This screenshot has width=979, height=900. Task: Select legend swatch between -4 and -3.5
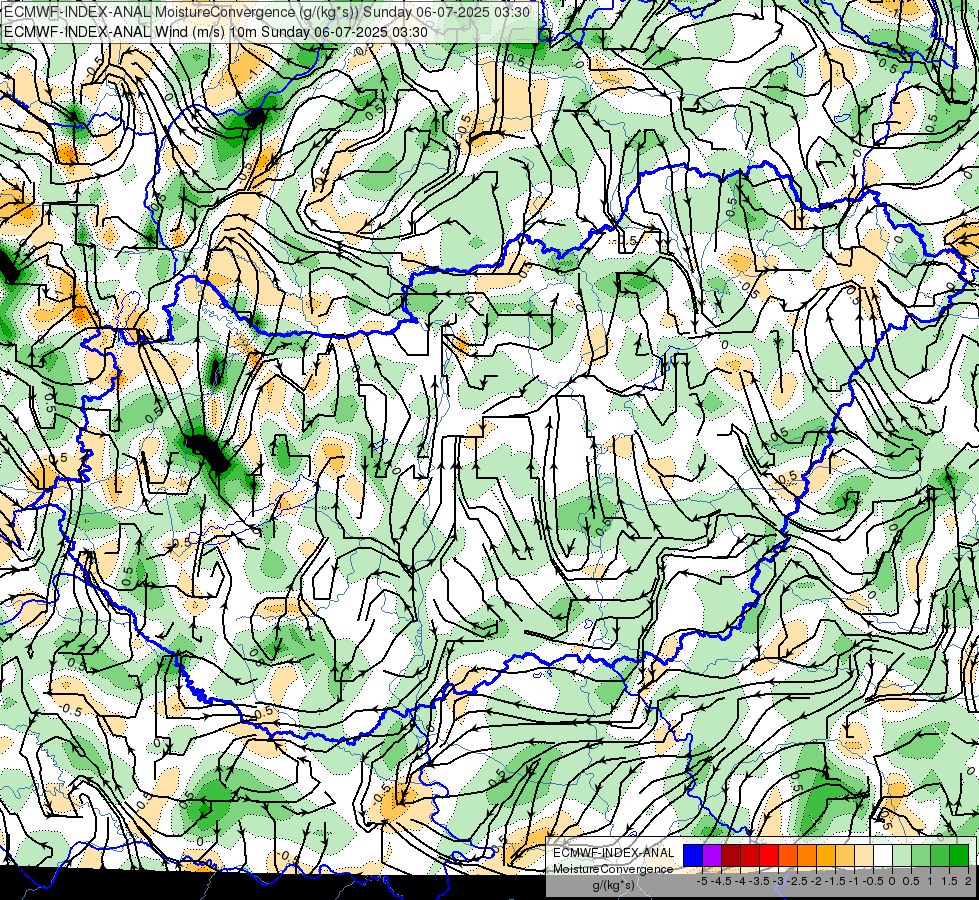pyautogui.click(x=750, y=855)
